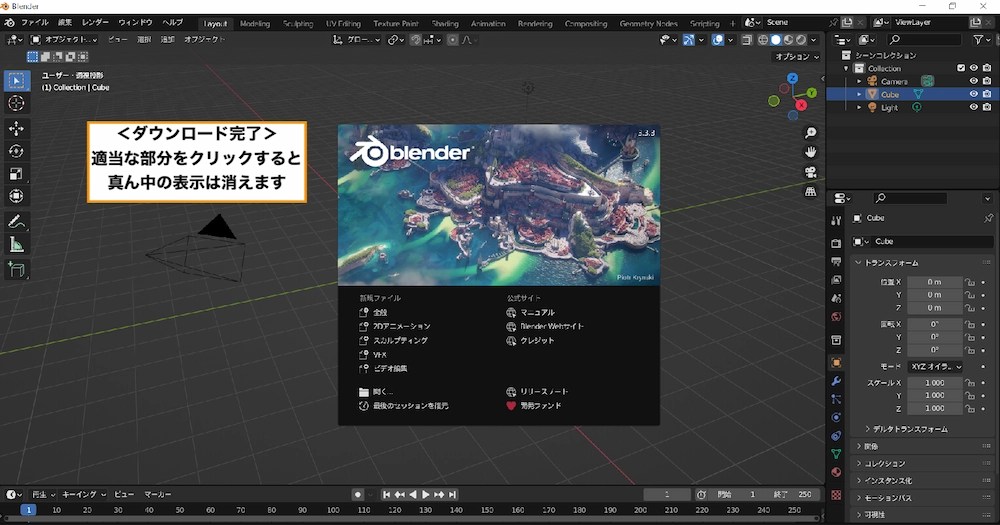
Task: Toggle Collection eye visibility icon
Action: coord(974,68)
